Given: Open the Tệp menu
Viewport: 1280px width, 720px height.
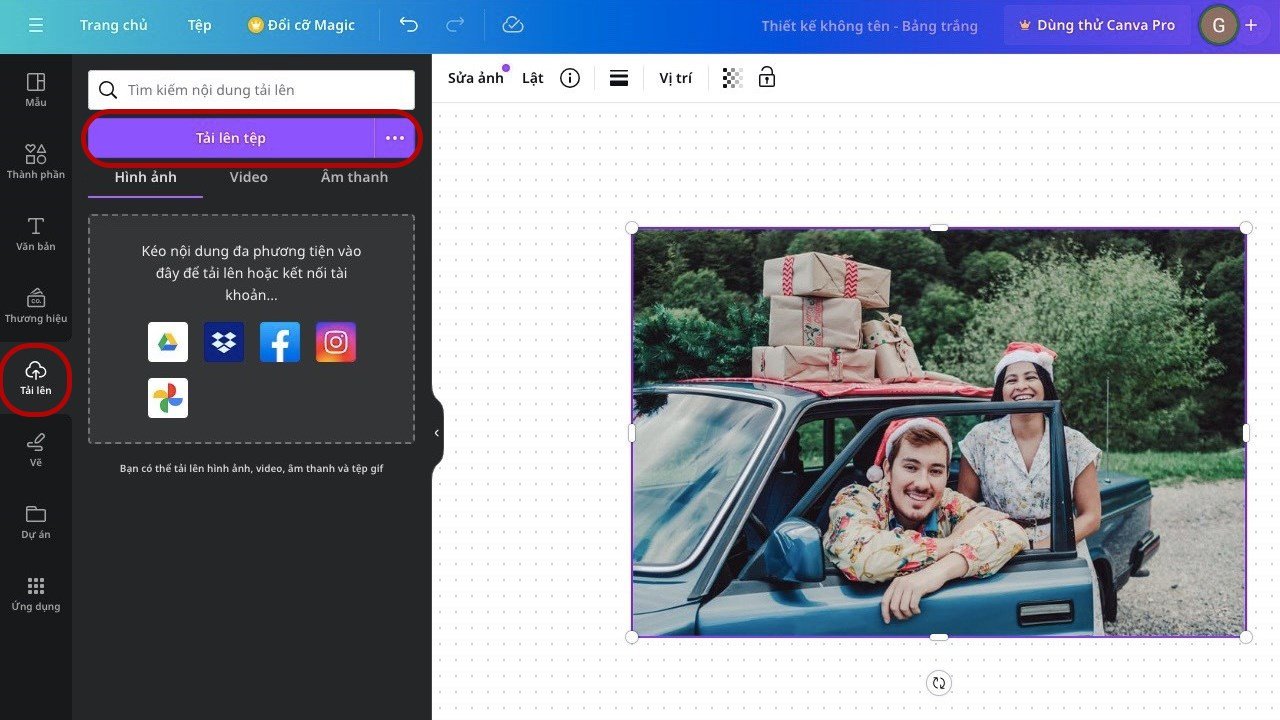Looking at the screenshot, I should (199, 25).
